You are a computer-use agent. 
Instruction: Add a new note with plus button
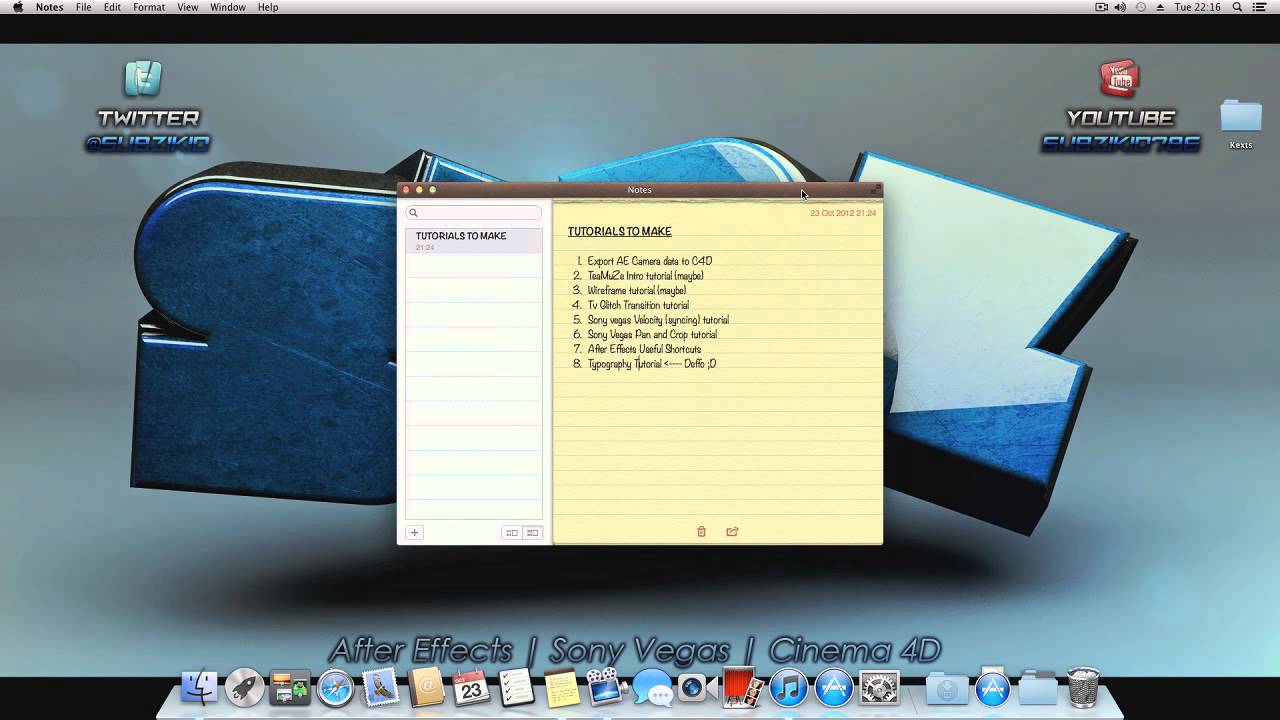[414, 533]
